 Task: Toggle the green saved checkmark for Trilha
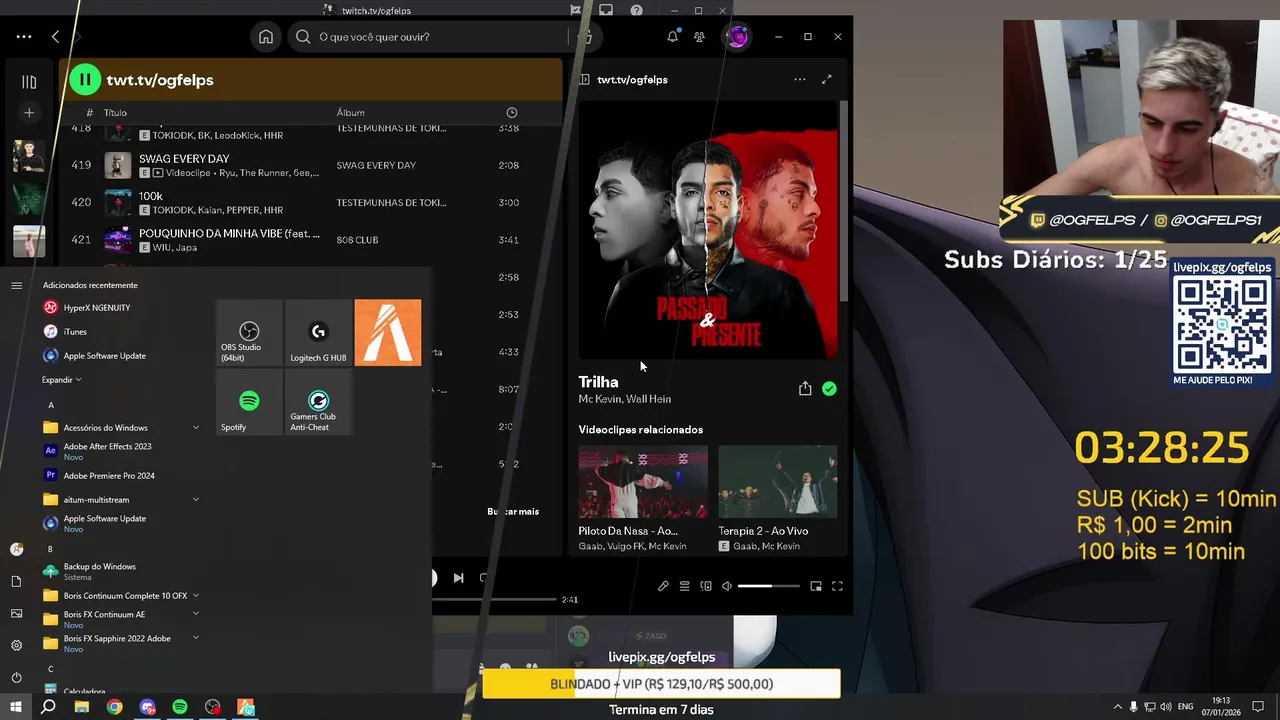coord(829,389)
